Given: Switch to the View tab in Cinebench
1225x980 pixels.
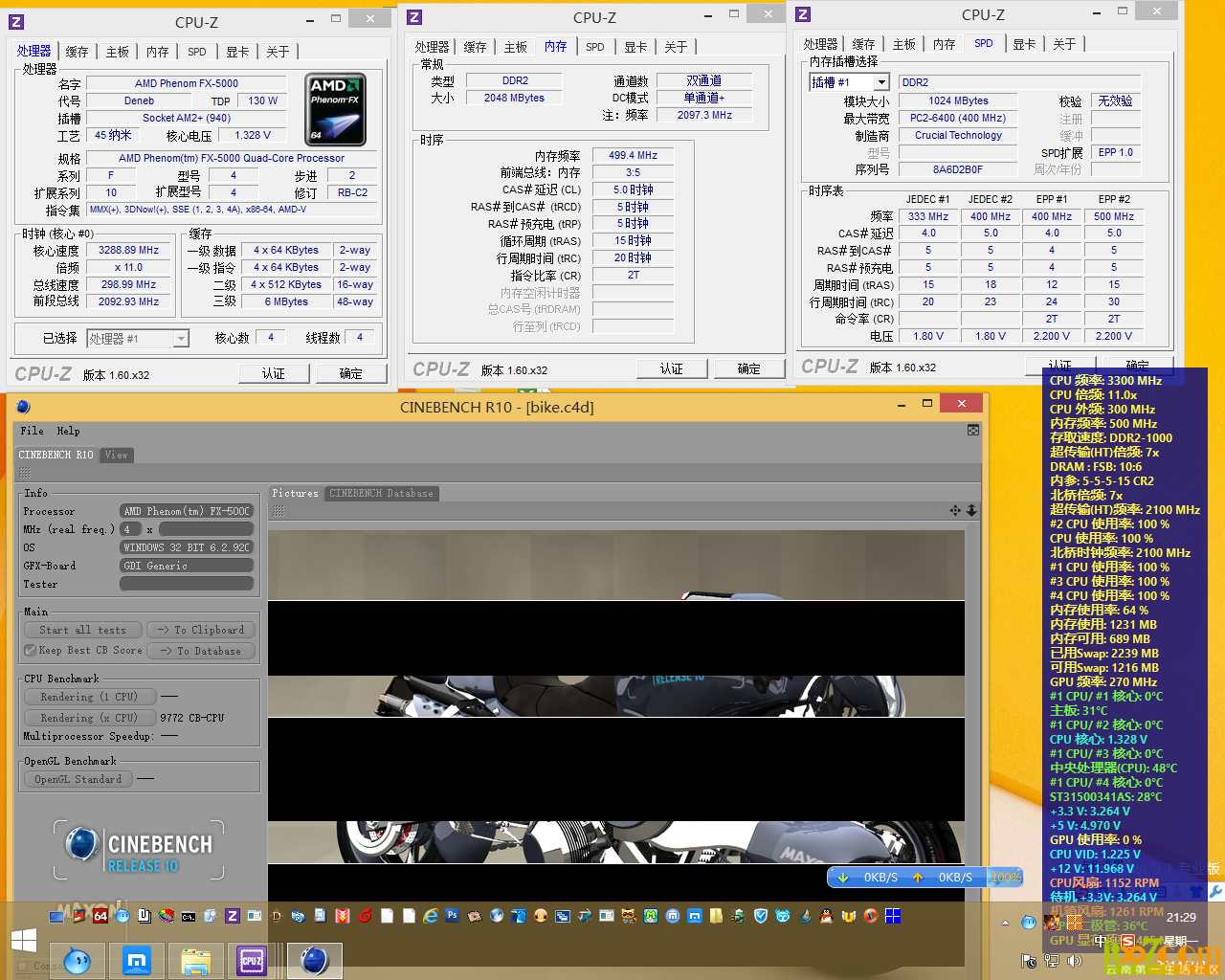Looking at the screenshot, I should point(117,455).
